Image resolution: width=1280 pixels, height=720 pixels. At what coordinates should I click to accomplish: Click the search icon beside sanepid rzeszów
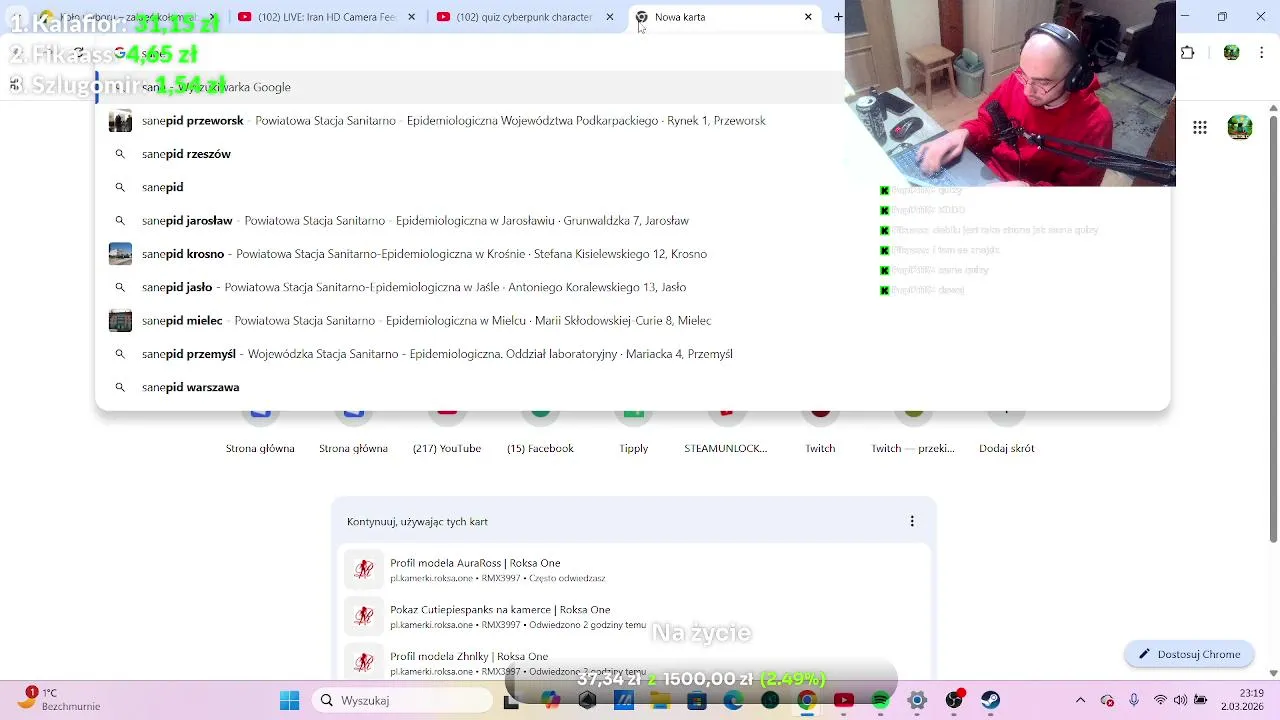[x=120, y=154]
